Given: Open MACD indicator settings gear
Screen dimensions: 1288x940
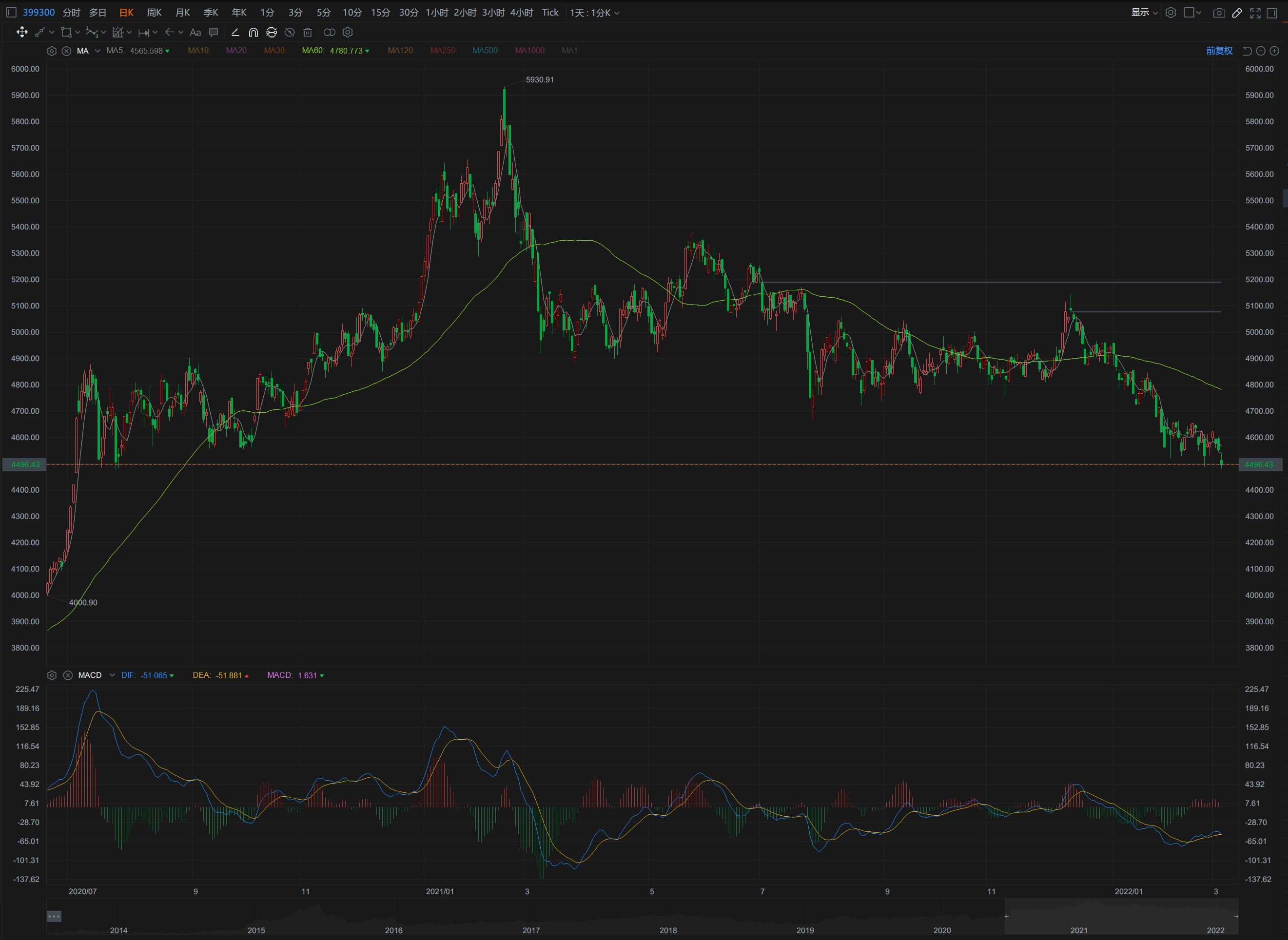Looking at the screenshot, I should 52,675.
